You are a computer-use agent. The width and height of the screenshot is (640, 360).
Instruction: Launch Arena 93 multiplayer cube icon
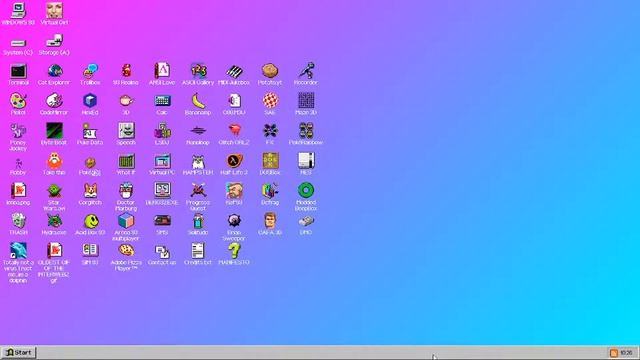[126, 221]
